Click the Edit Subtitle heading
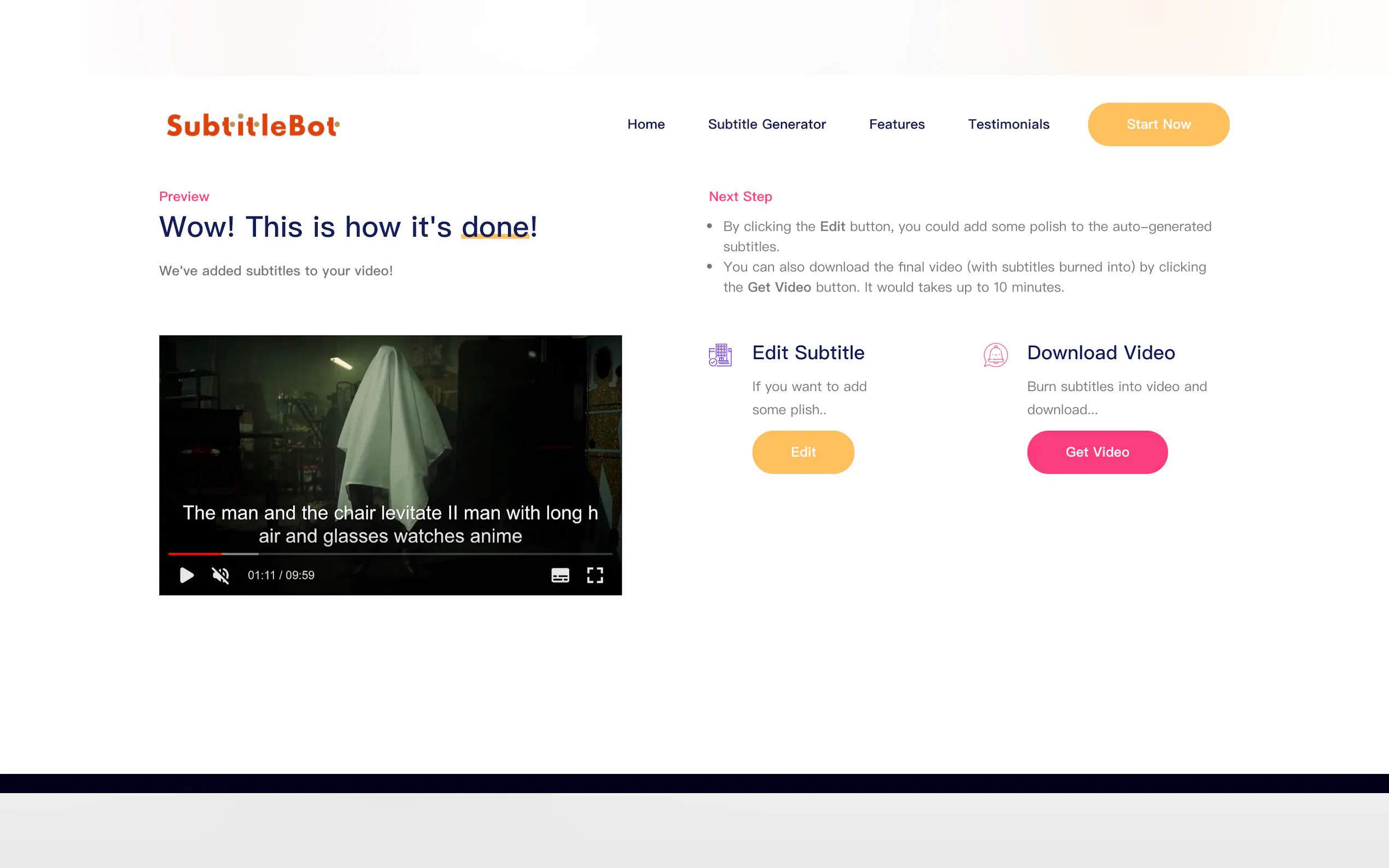This screenshot has width=1389, height=868. coord(808,353)
